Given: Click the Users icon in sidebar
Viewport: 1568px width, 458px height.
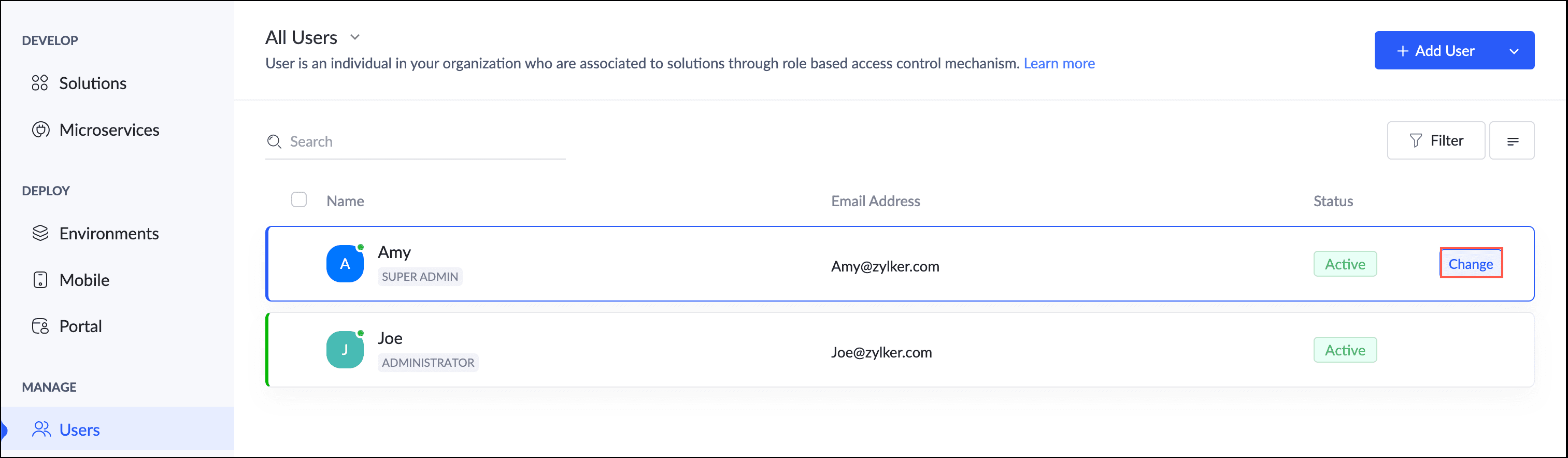Looking at the screenshot, I should click(x=41, y=430).
